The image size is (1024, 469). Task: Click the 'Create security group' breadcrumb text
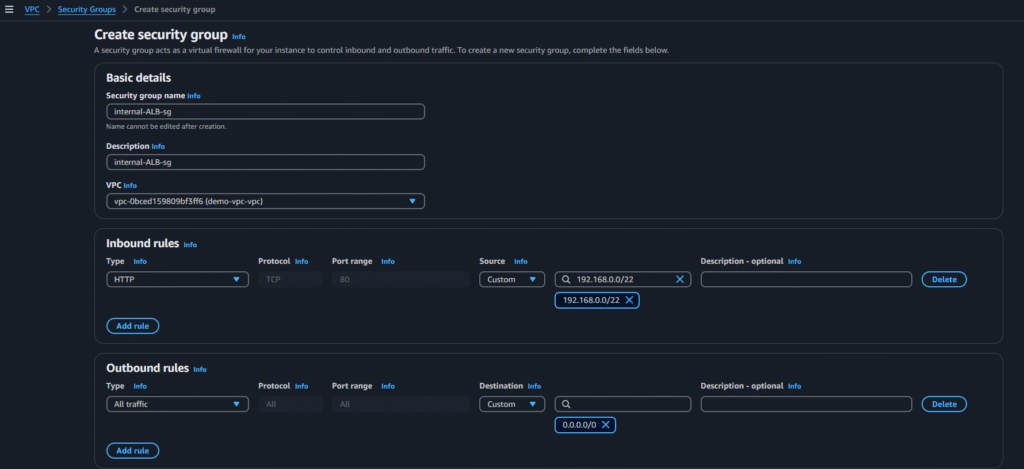point(174,10)
